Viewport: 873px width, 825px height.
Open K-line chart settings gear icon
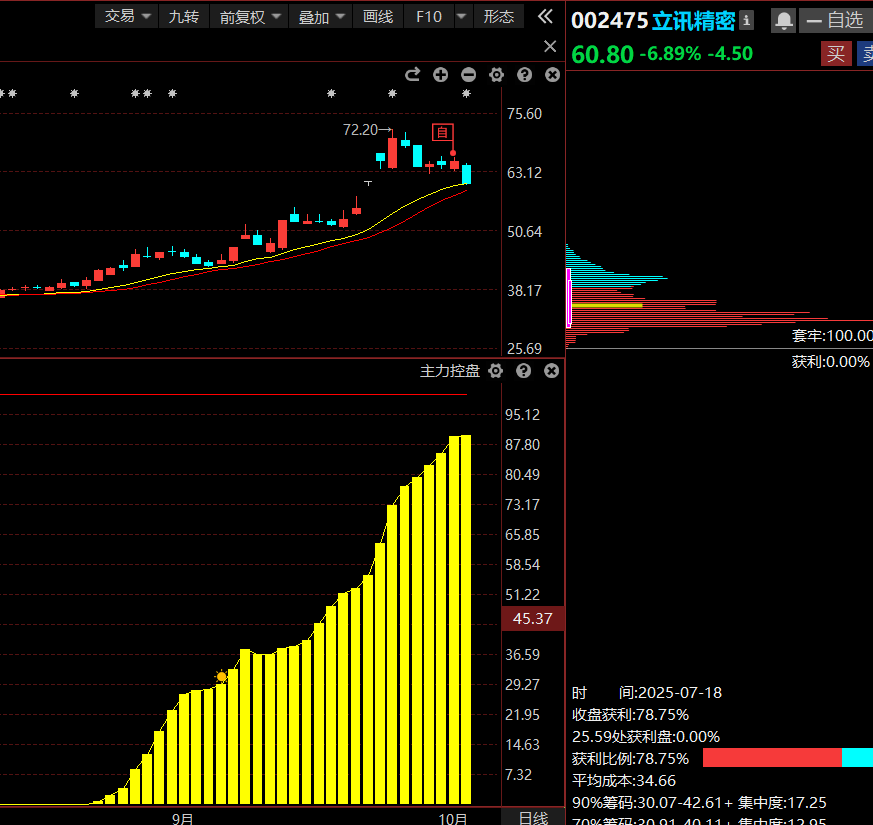(x=497, y=75)
